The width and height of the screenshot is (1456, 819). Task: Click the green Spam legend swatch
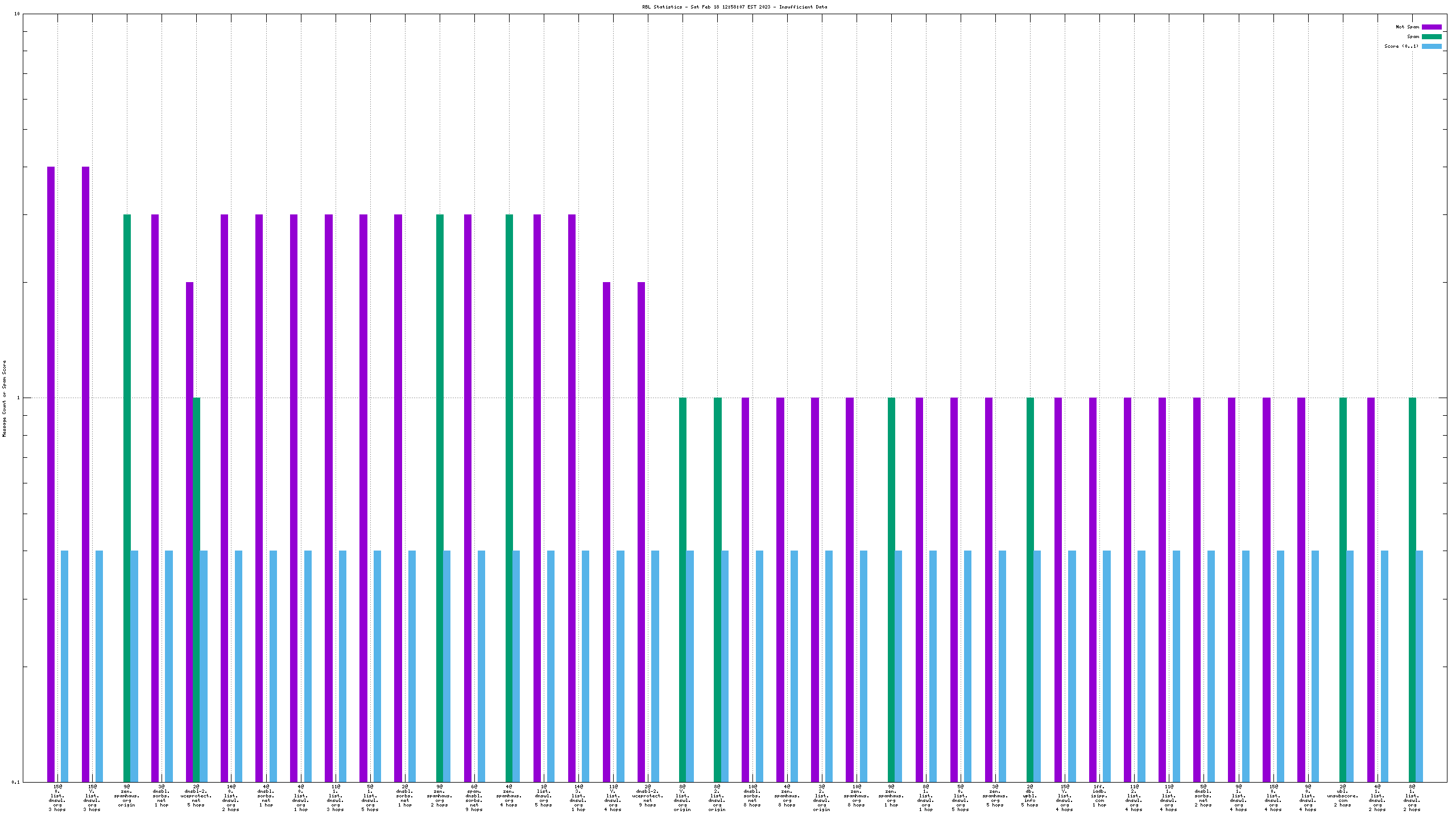pyautogui.click(x=1432, y=36)
